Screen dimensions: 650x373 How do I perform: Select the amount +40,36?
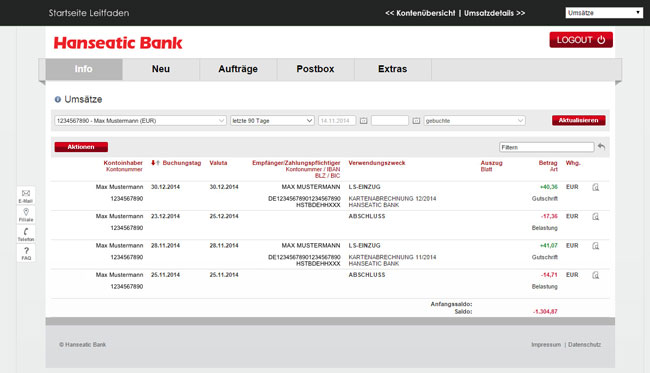coord(548,187)
